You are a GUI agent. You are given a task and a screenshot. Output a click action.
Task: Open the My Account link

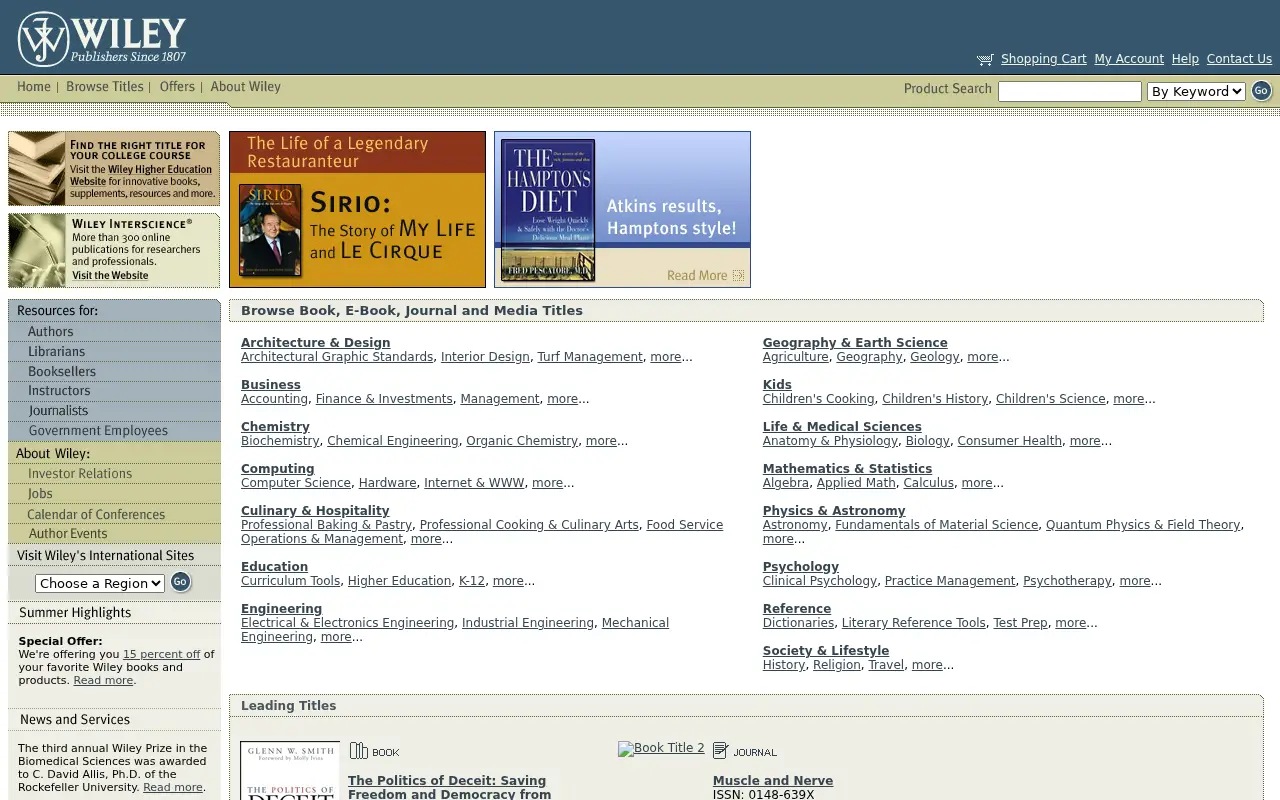1129,59
